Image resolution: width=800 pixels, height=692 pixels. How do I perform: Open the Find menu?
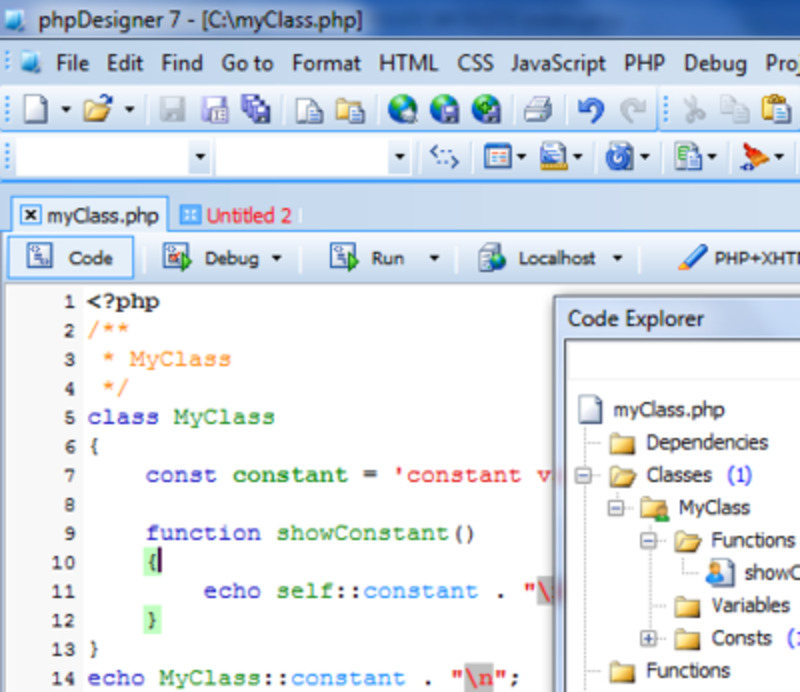[x=182, y=63]
